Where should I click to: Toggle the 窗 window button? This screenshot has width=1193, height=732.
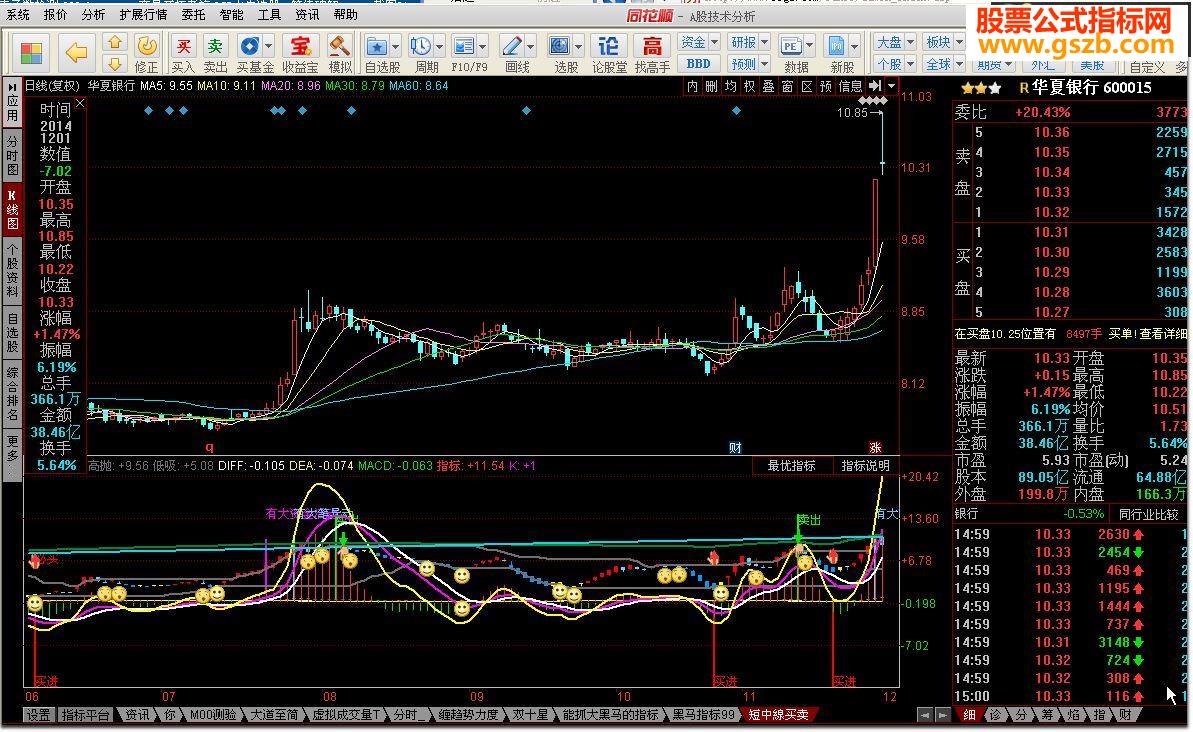pos(787,87)
